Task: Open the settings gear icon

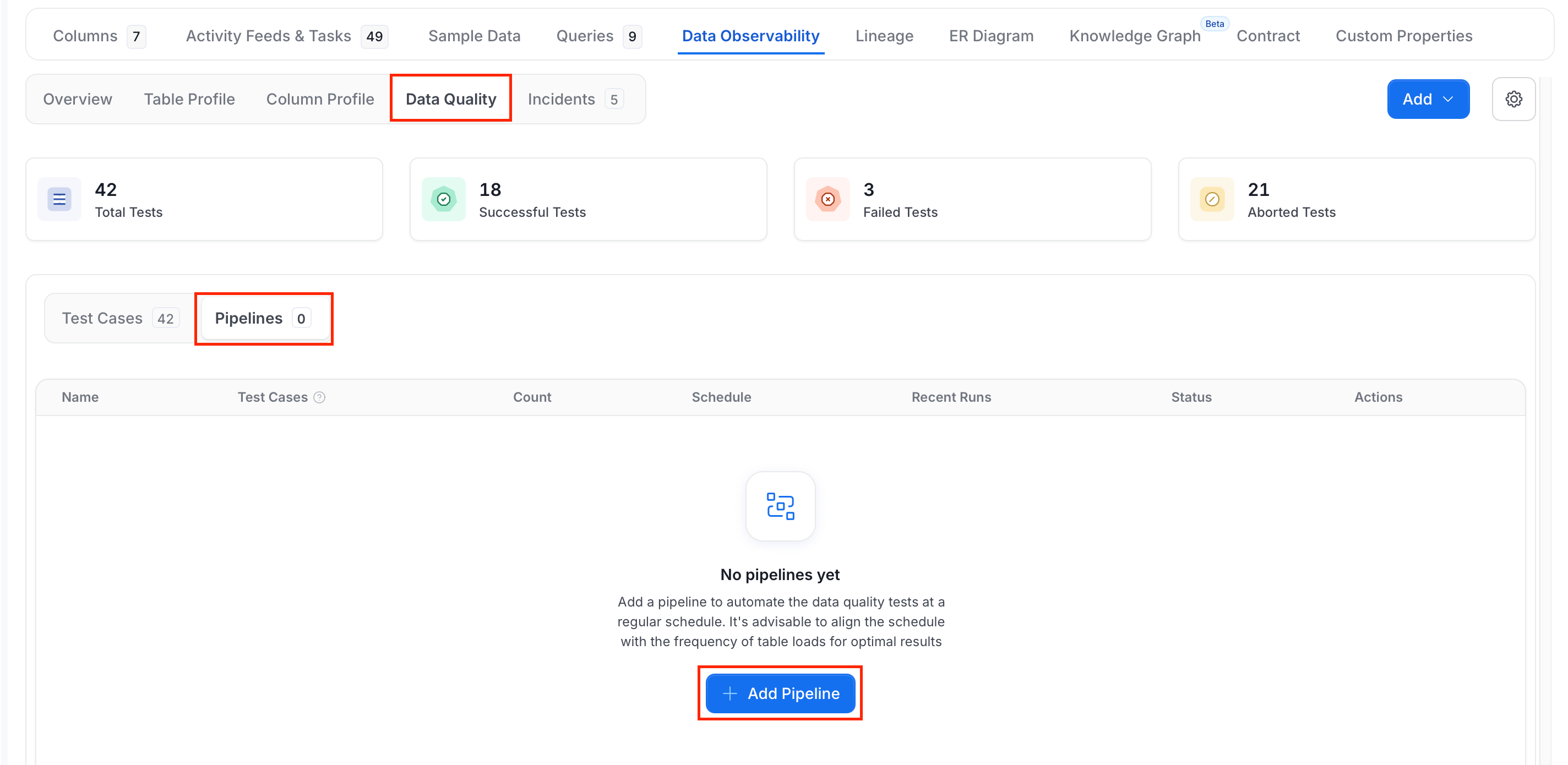Action: click(x=1513, y=99)
